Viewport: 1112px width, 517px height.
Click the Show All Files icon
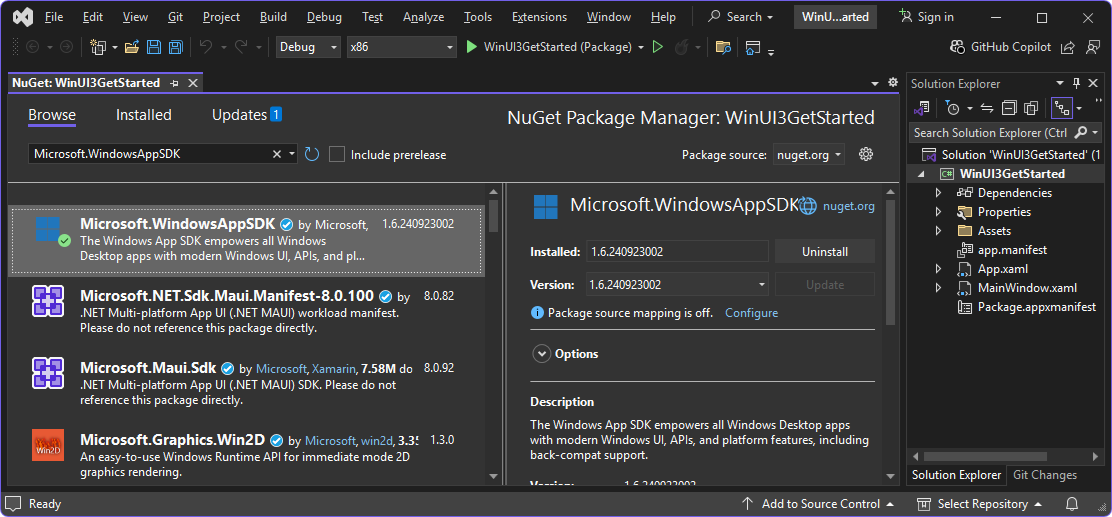[x=1031, y=109]
